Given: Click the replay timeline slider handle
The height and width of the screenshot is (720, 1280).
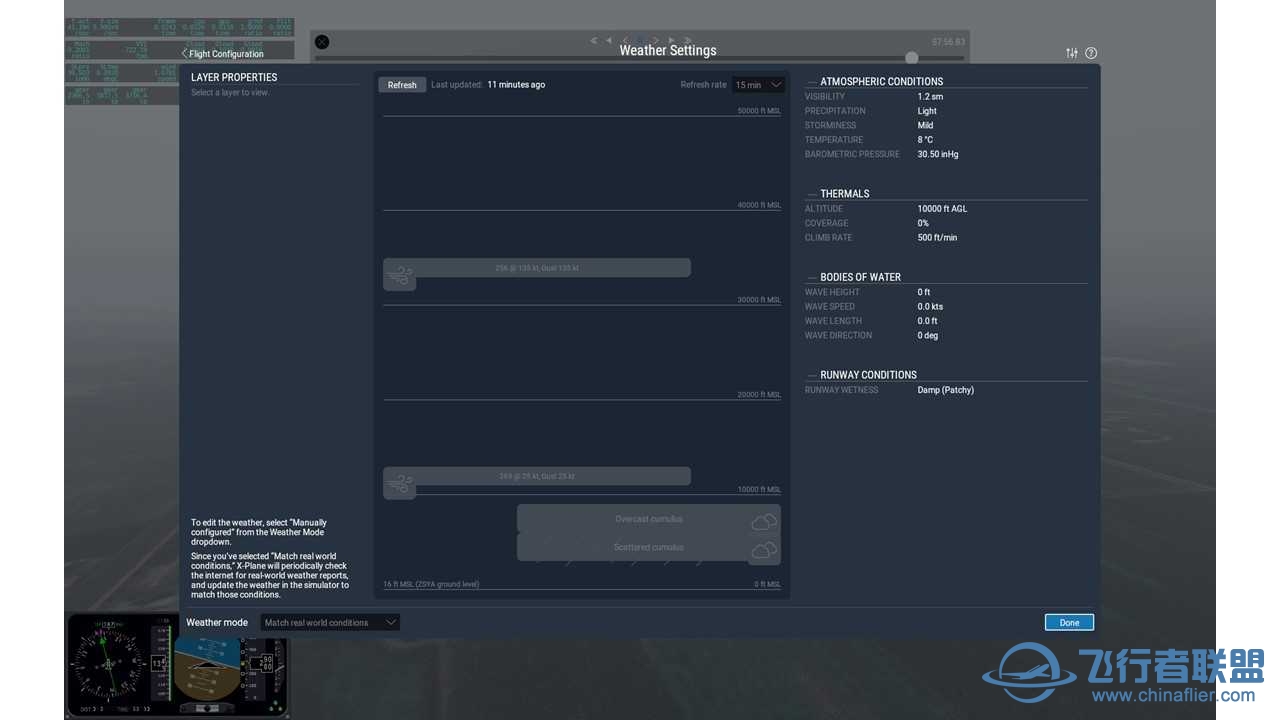Looking at the screenshot, I should (x=911, y=58).
